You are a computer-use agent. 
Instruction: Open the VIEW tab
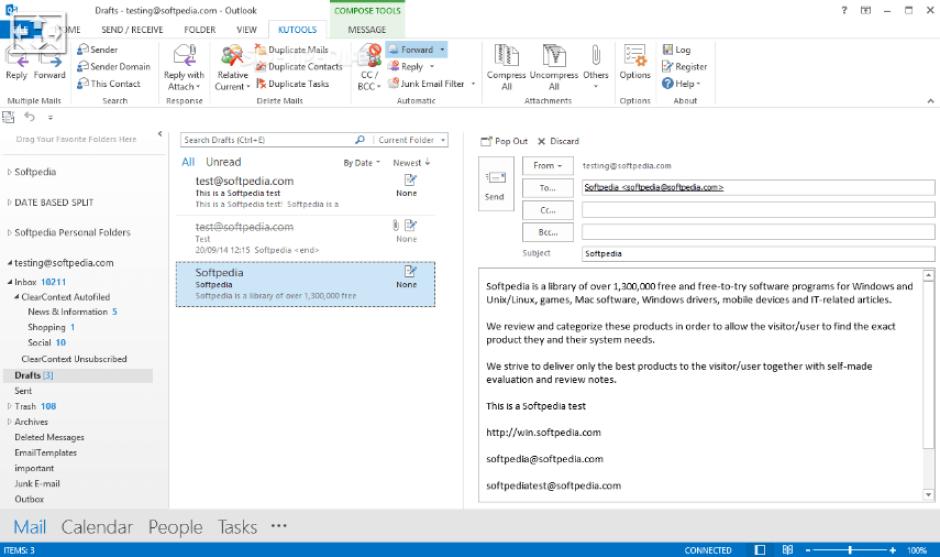tap(246, 29)
